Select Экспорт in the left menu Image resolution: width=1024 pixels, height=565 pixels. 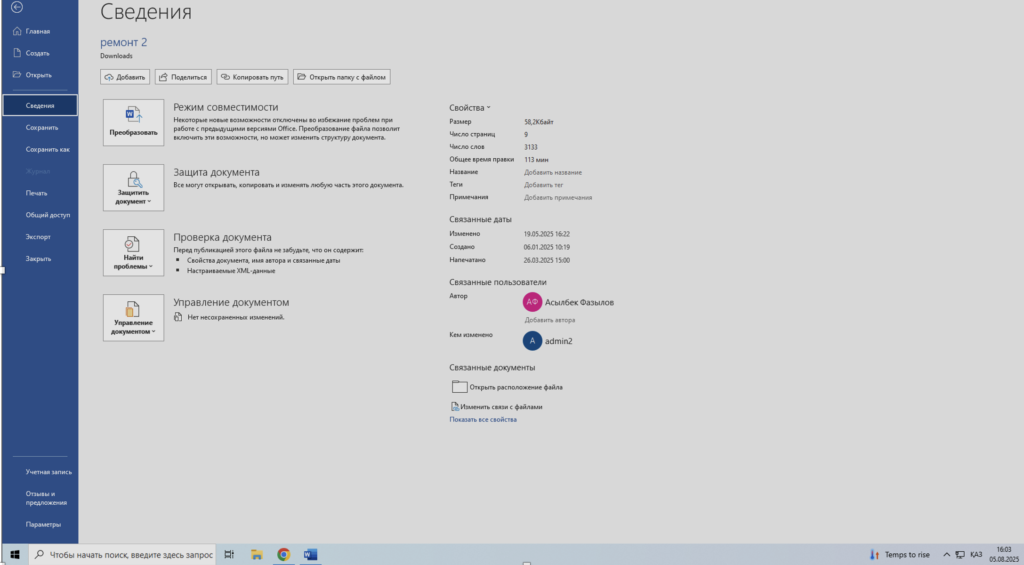point(38,237)
